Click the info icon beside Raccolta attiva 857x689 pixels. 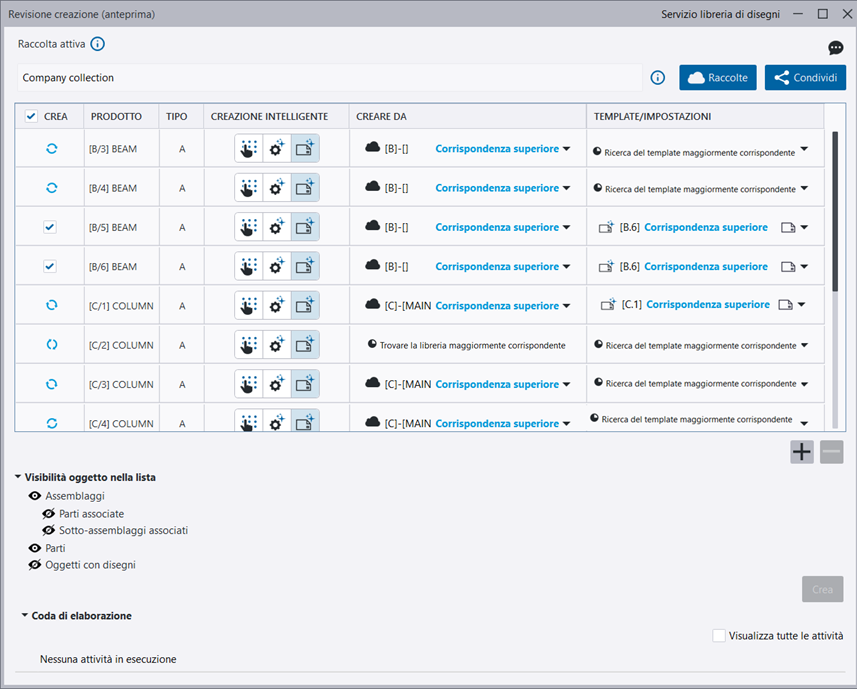tap(97, 44)
